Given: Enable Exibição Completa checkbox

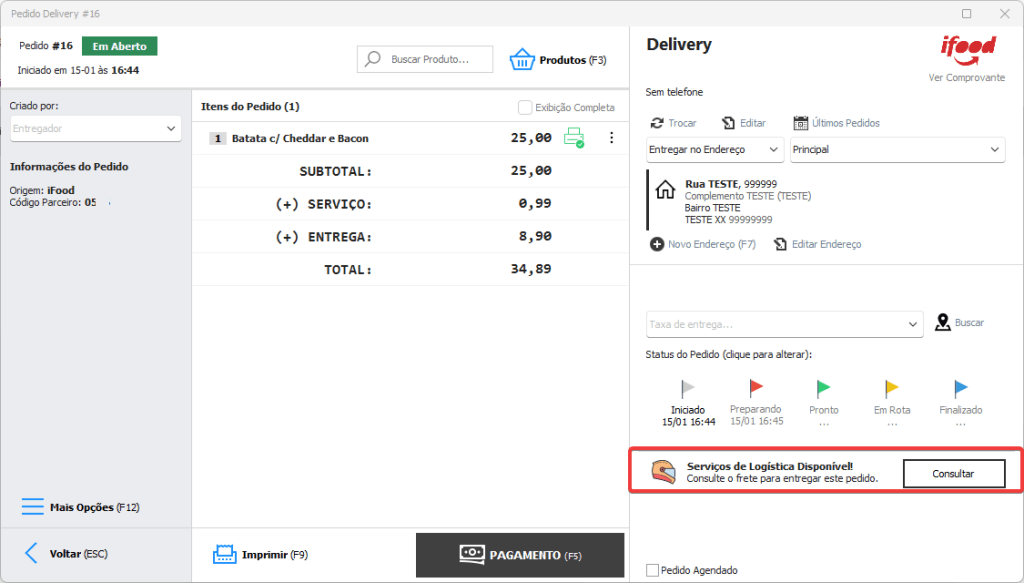Looking at the screenshot, I should [525, 107].
